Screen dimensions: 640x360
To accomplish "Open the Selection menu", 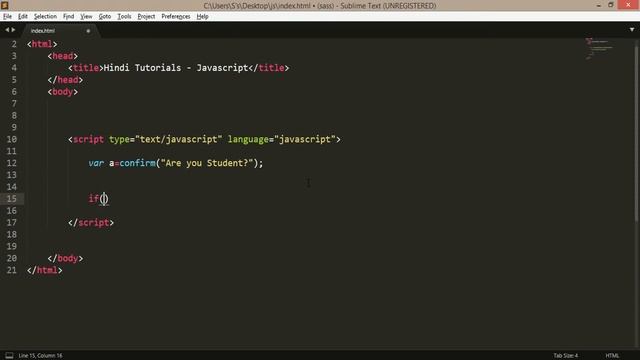I will coord(45,16).
